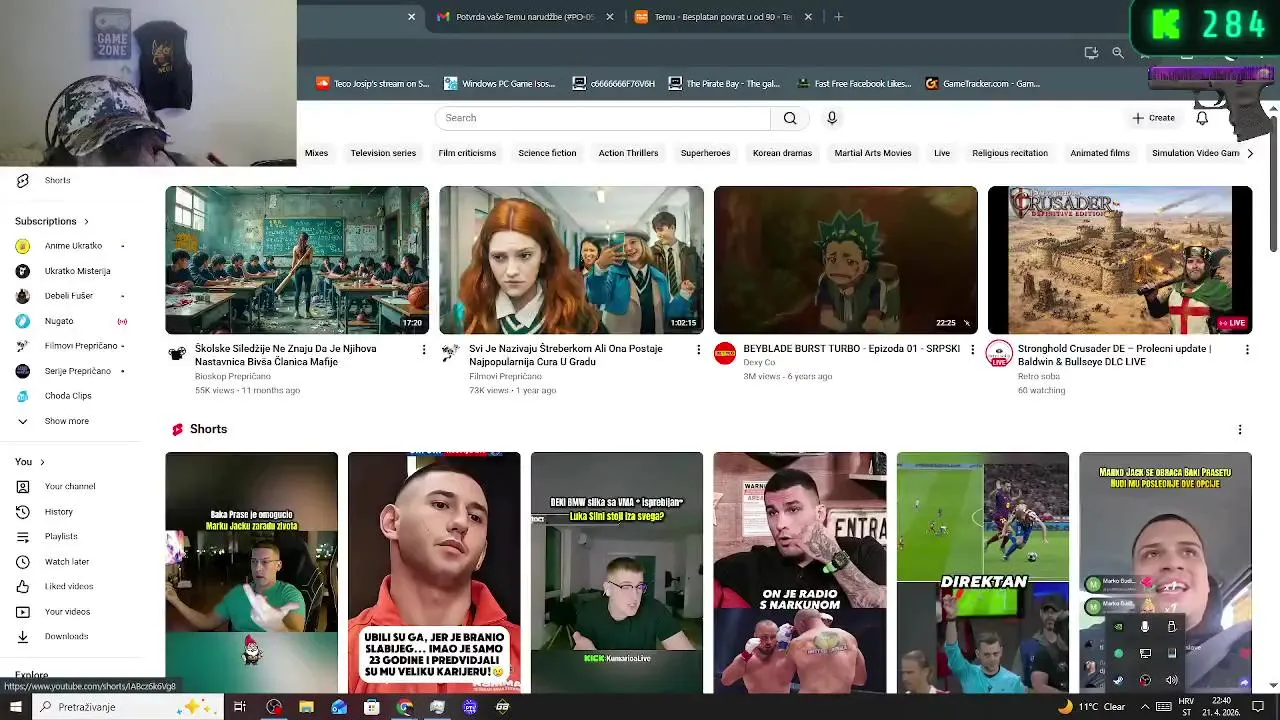The width and height of the screenshot is (1280, 720).
Task: Click the browser zoom magnifier icon
Action: [1118, 53]
